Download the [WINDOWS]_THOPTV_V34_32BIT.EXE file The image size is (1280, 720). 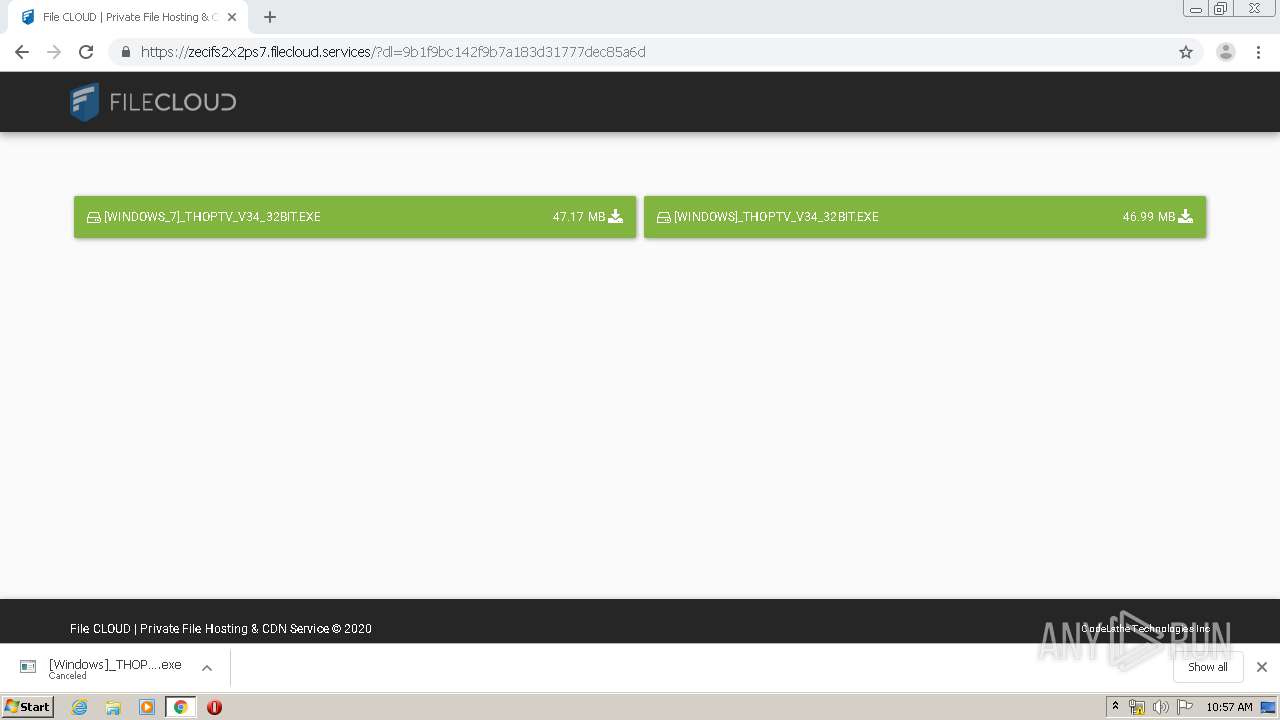(925, 217)
